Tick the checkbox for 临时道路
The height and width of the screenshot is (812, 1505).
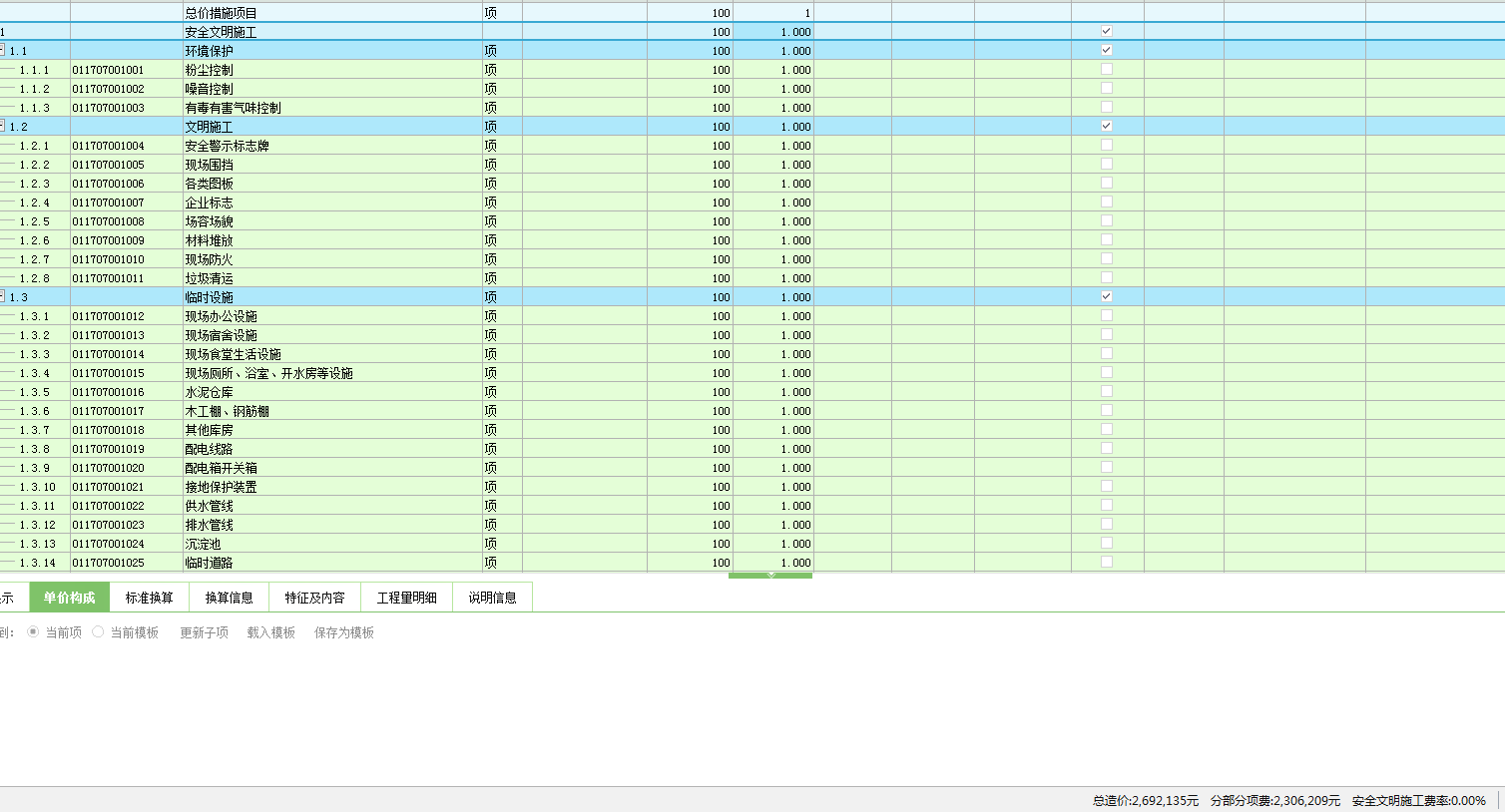pos(1107,562)
